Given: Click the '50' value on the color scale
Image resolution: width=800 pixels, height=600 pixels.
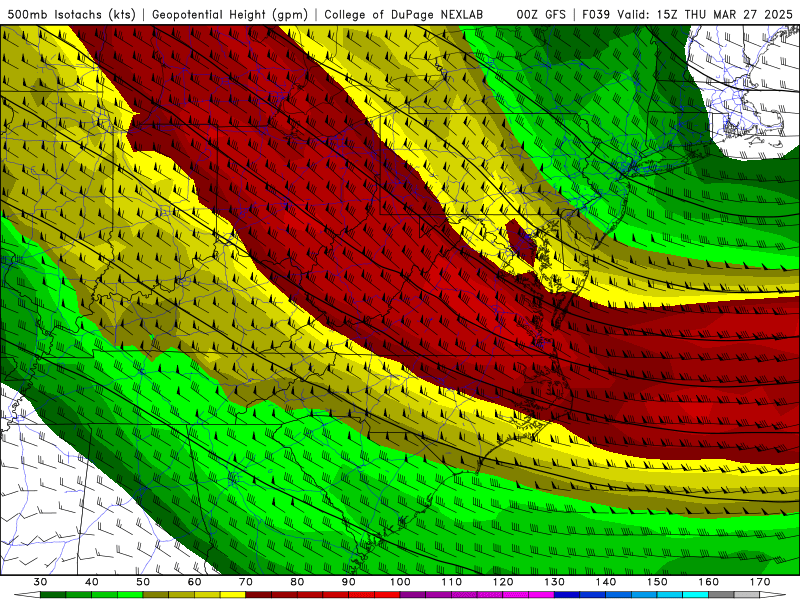Looking at the screenshot, I should [143, 582].
